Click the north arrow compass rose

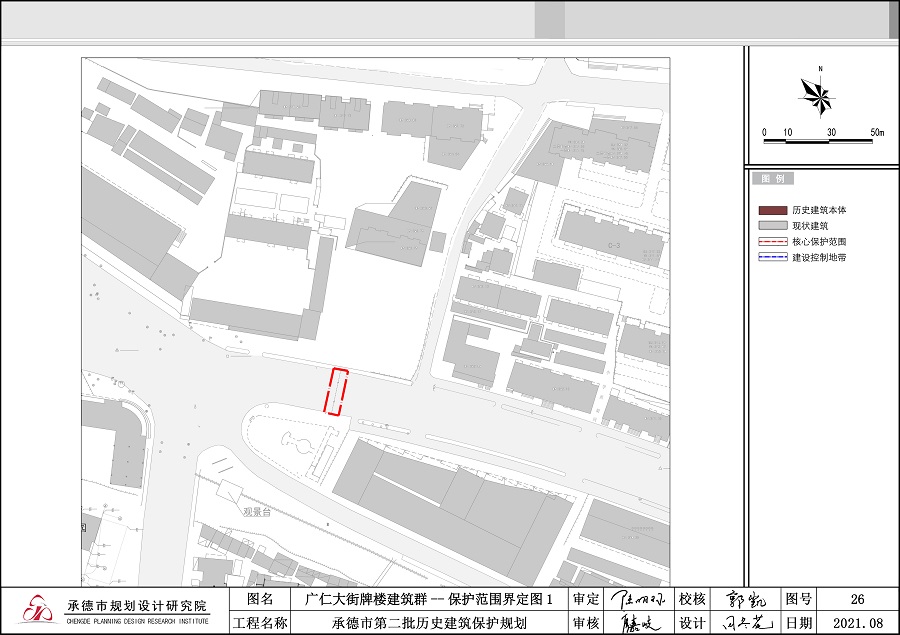(818, 96)
